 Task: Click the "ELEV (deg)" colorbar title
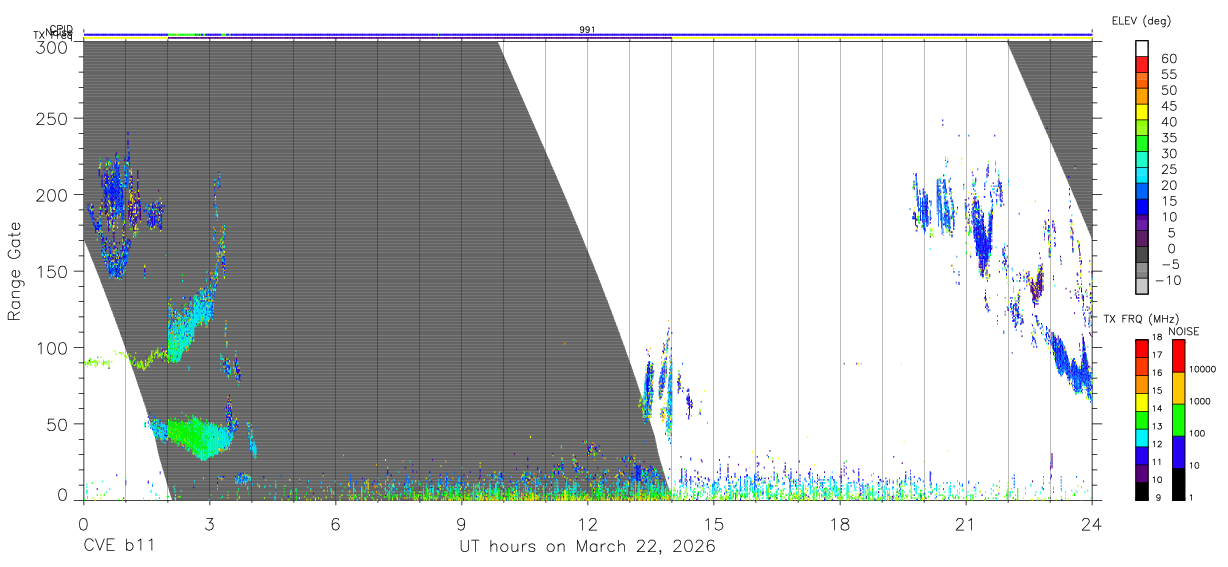pyautogui.click(x=1141, y=20)
